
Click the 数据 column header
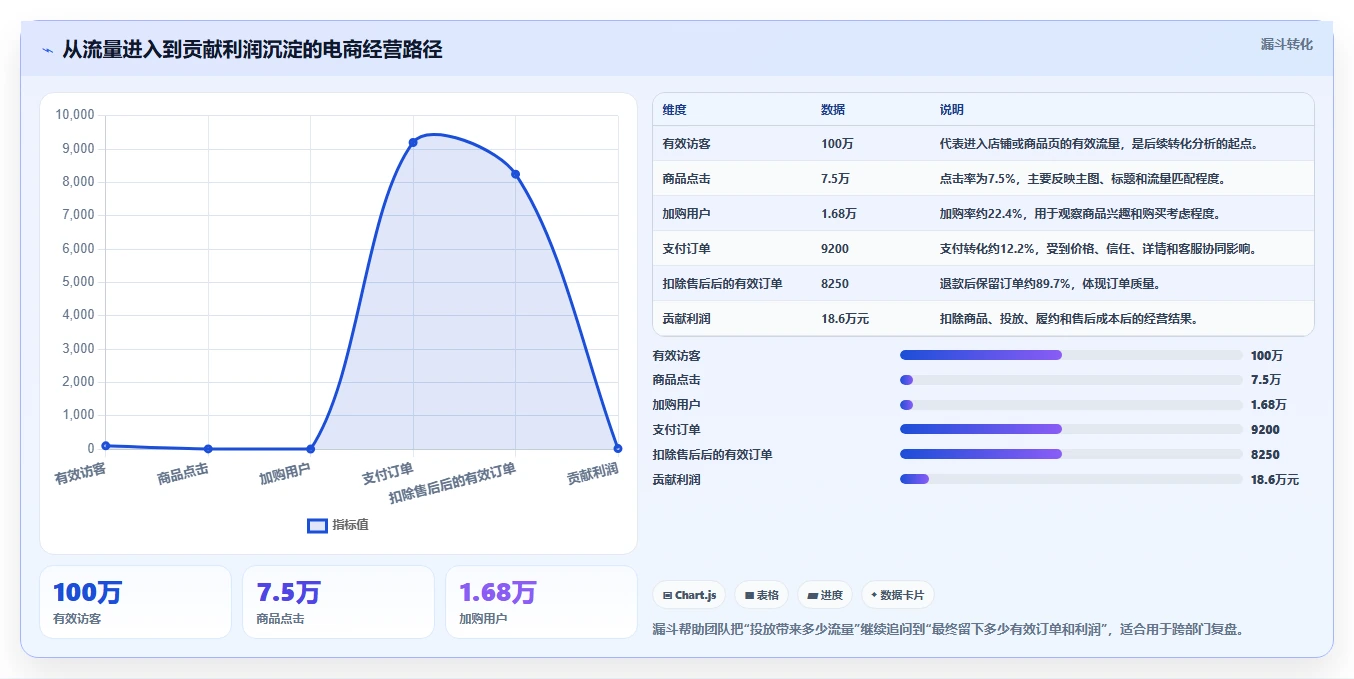point(833,109)
